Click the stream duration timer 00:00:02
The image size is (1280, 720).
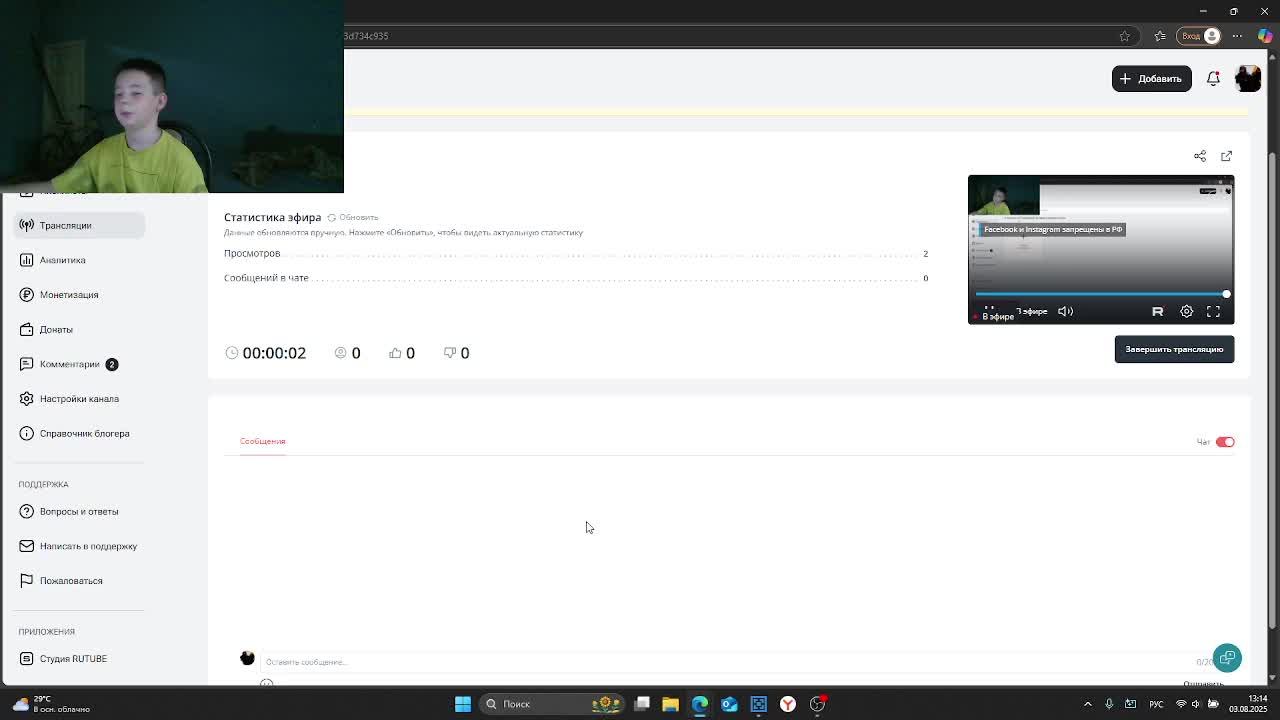click(274, 353)
